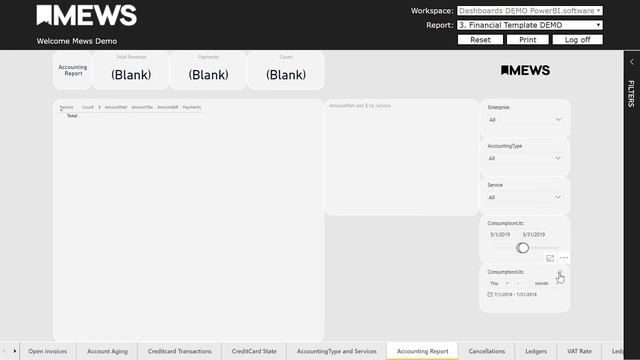Screen dimensions: 640x360
Task: Click the Accounting Report title card
Action: pos(73,70)
